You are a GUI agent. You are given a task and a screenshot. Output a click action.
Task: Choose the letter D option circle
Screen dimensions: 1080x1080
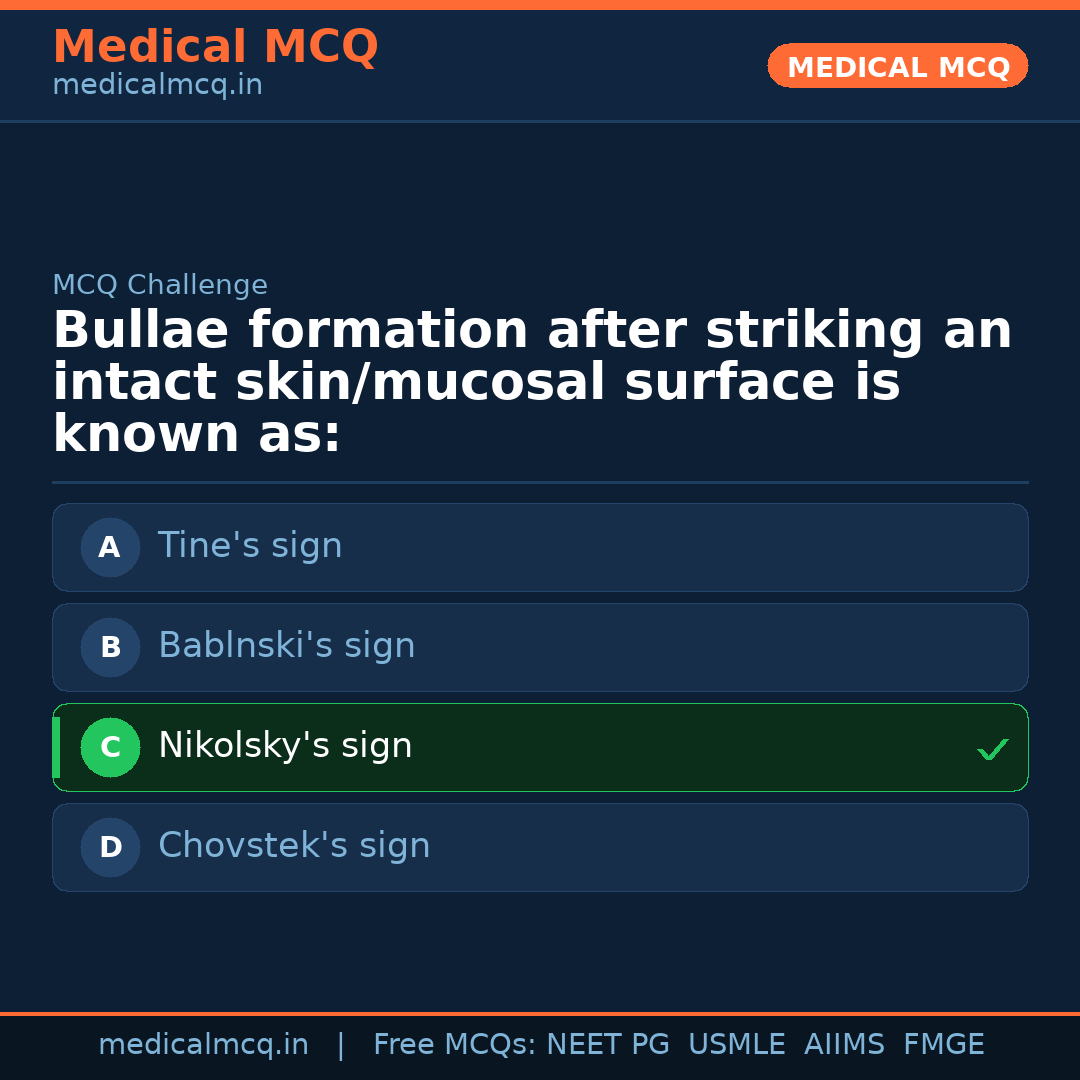pyautogui.click(x=110, y=847)
